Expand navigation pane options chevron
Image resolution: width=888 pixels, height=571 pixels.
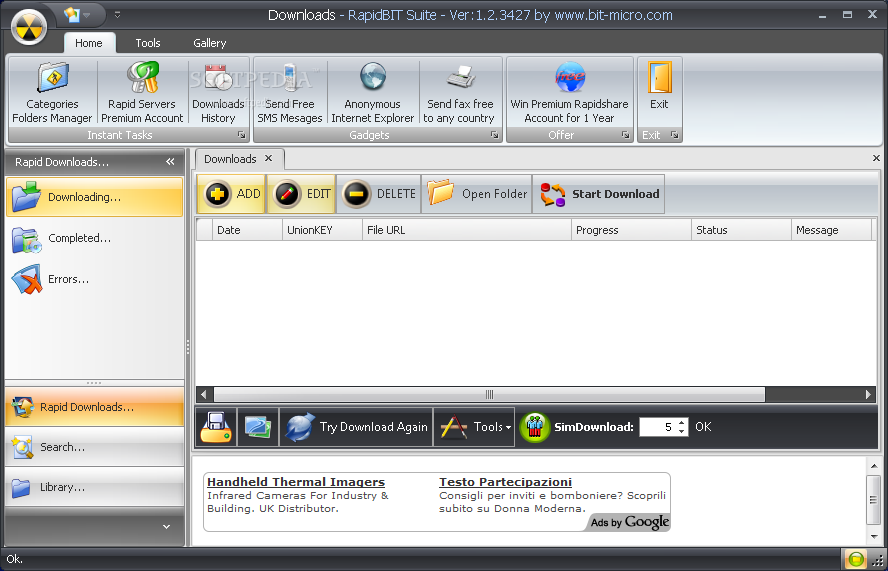(166, 526)
